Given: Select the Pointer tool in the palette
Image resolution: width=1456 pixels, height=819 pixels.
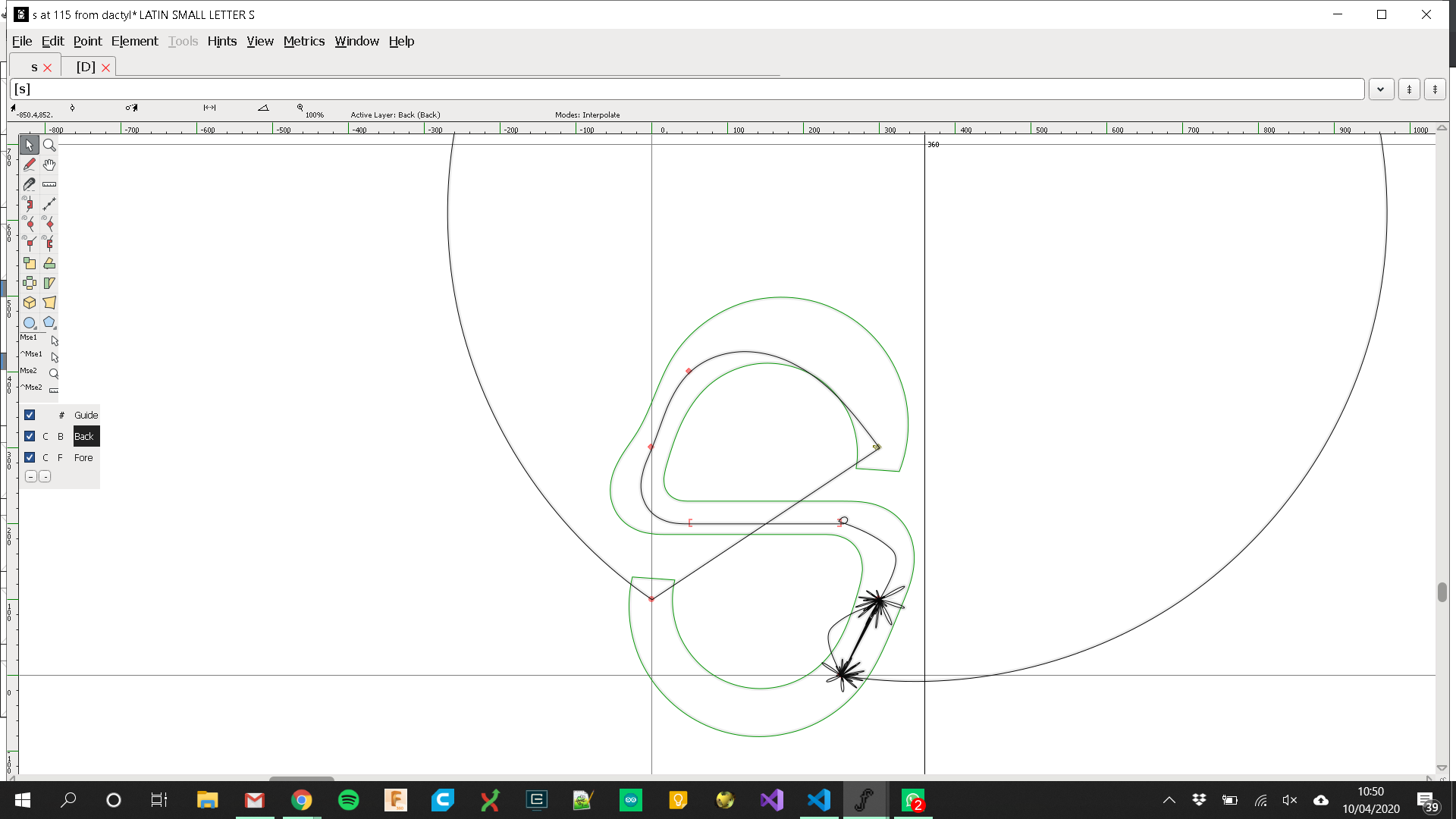Looking at the screenshot, I should [30, 145].
